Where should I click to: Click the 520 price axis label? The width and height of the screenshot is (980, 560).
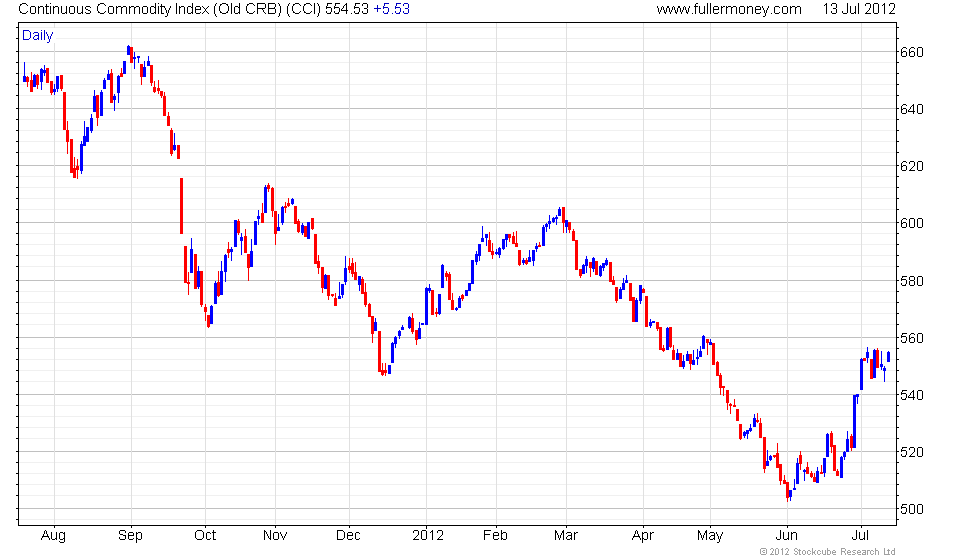(911, 452)
